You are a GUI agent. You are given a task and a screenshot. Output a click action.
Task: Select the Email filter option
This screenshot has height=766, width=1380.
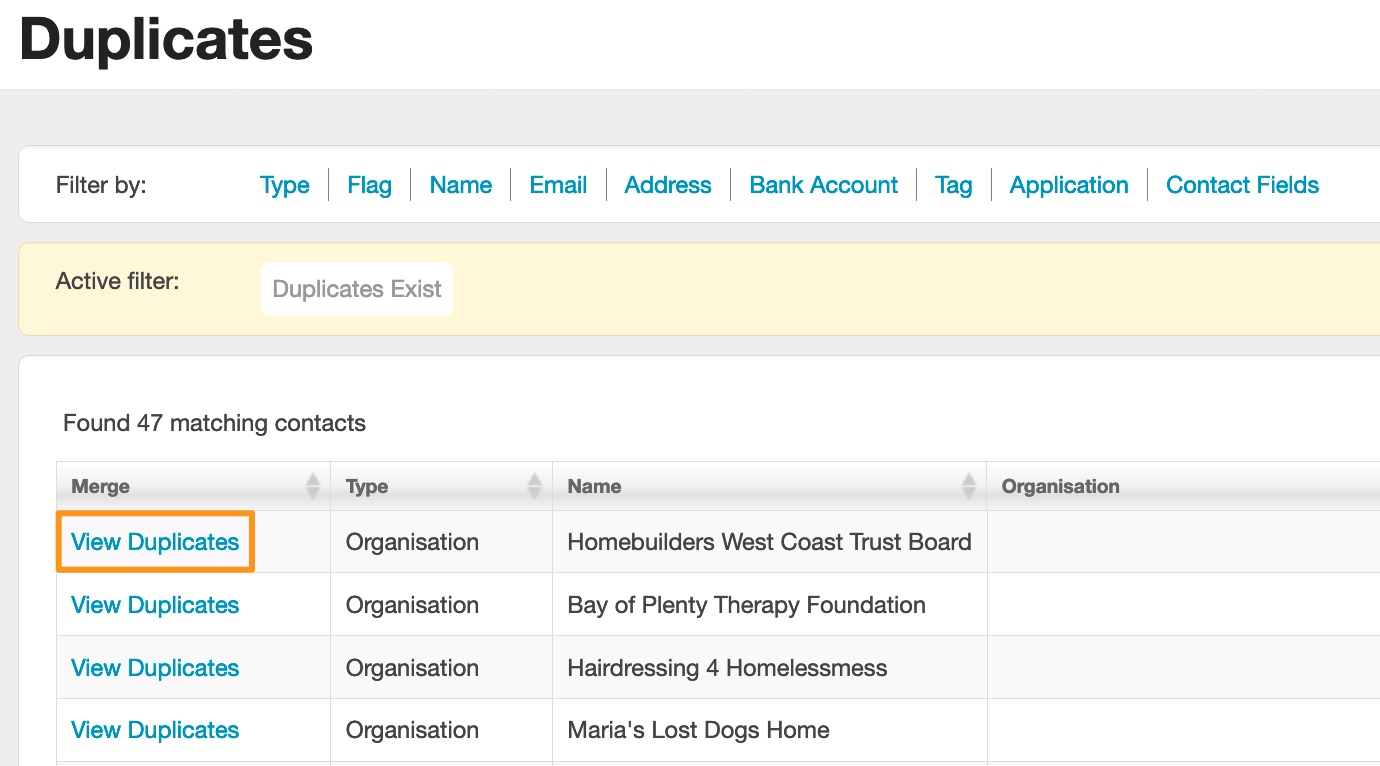(558, 185)
